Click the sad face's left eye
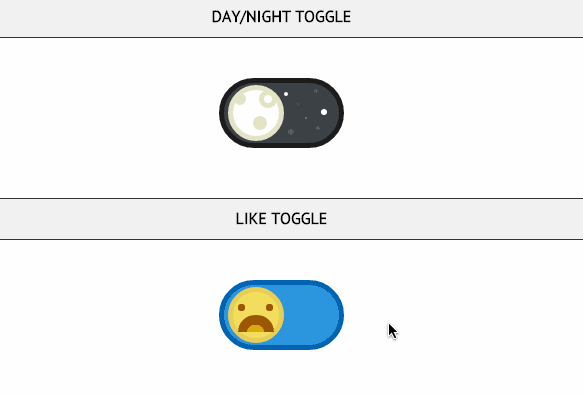Screen dimensions: 583x394 [241, 307]
